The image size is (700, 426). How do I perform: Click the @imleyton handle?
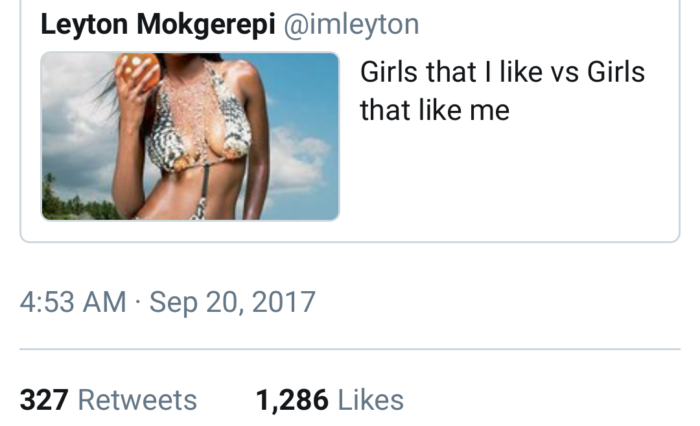pos(351,24)
